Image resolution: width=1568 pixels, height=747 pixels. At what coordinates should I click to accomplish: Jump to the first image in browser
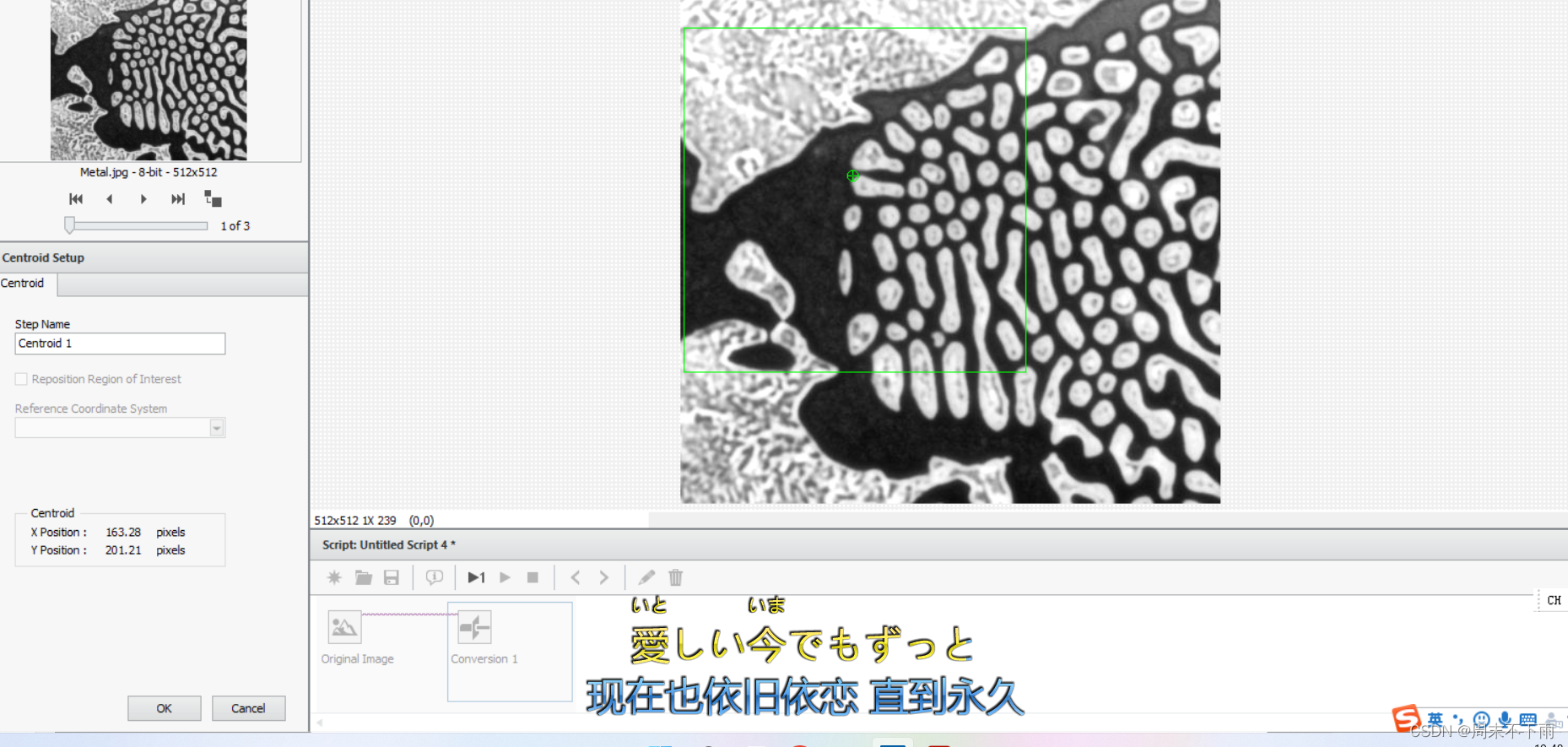tap(76, 199)
